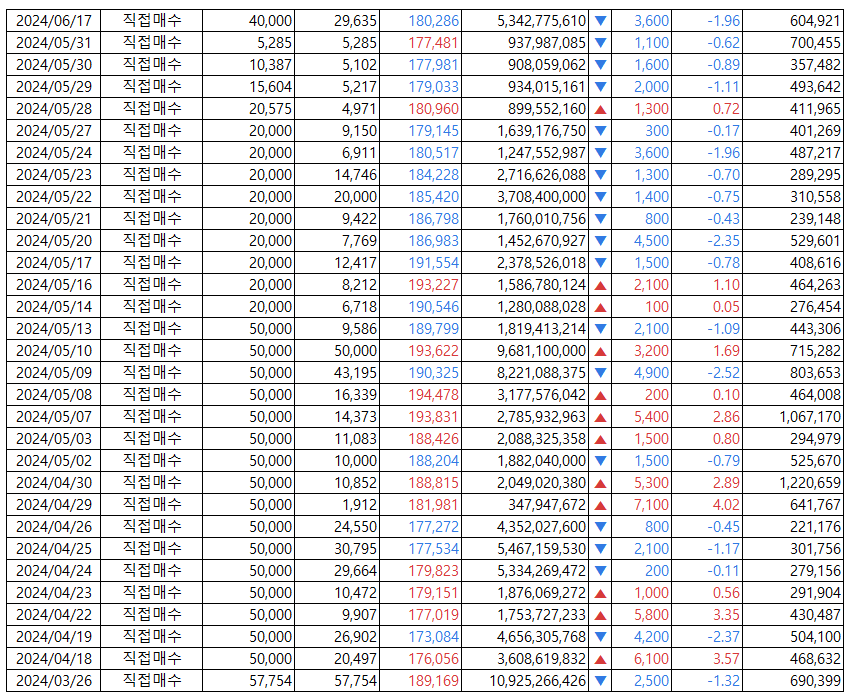Select volume 289,295

[815, 175]
